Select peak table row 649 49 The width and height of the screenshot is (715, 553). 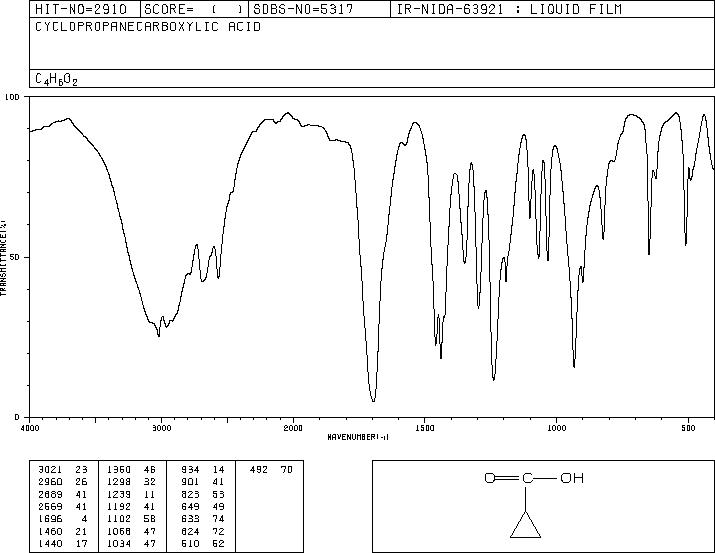coord(203,506)
